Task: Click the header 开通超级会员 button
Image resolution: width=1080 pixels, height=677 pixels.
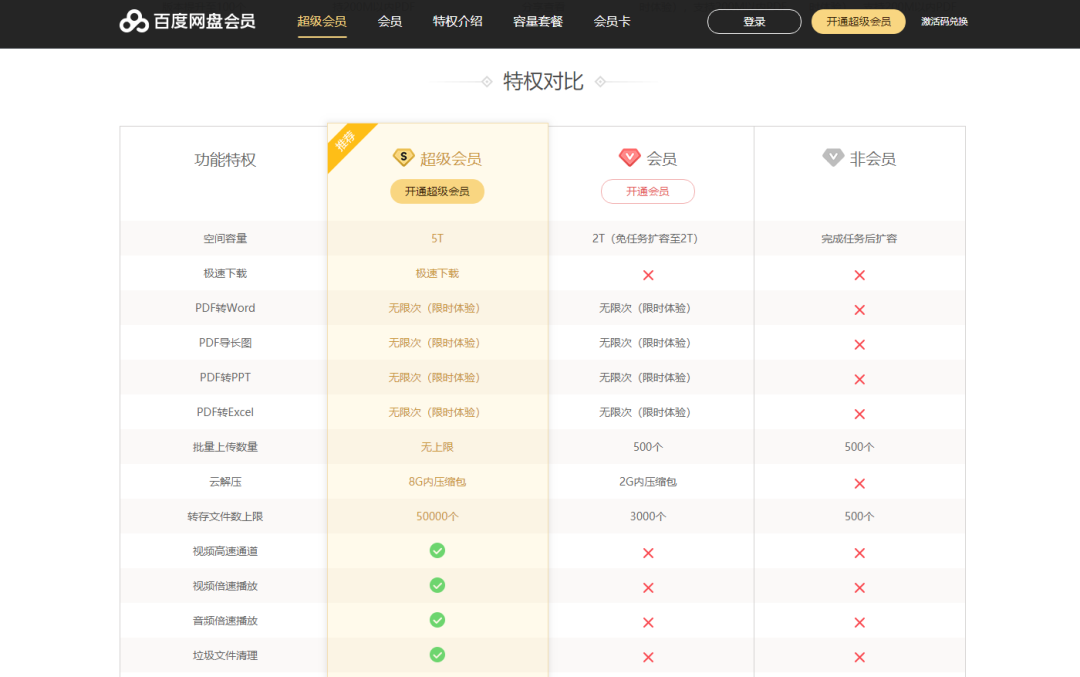Action: [858, 21]
